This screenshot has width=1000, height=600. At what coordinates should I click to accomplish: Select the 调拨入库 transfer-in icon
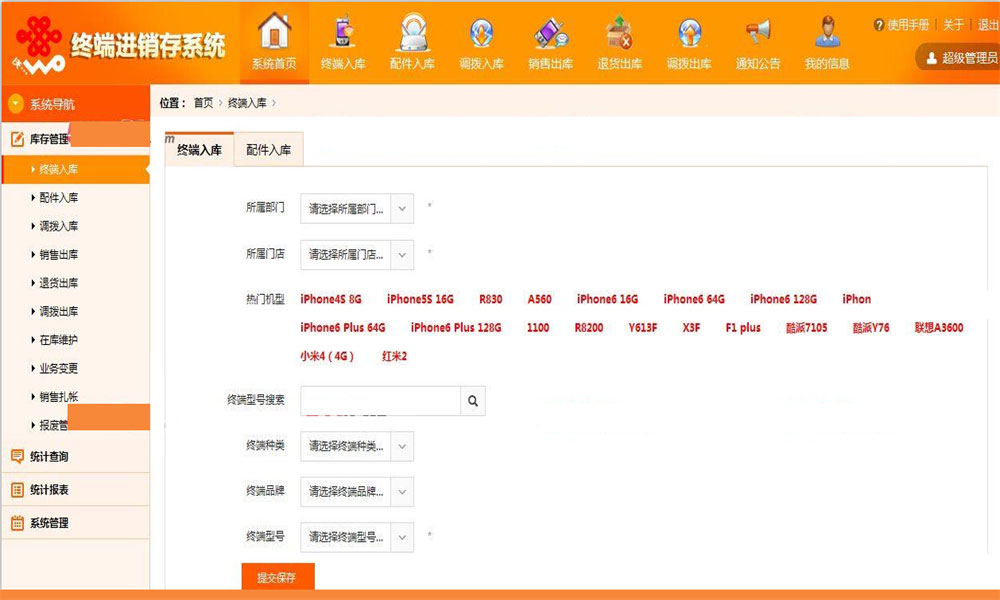point(481,34)
